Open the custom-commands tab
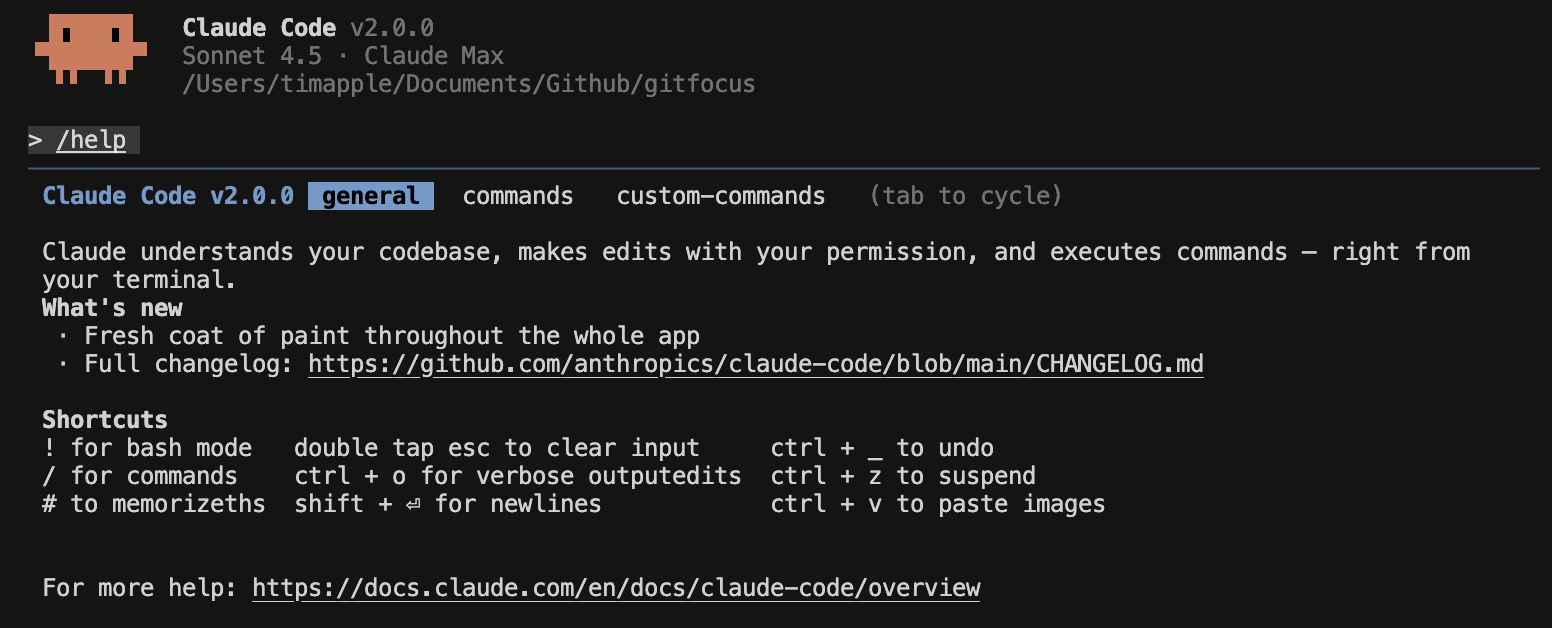This screenshot has width=1552, height=628. (721, 195)
